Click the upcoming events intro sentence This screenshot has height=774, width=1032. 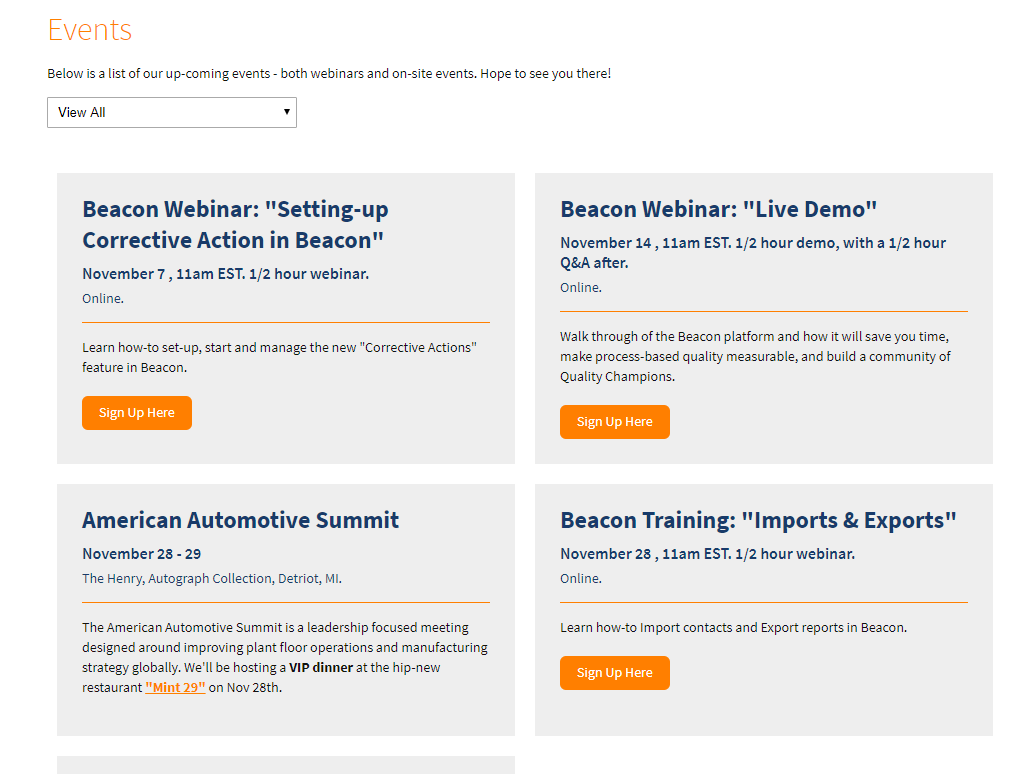(x=328, y=73)
